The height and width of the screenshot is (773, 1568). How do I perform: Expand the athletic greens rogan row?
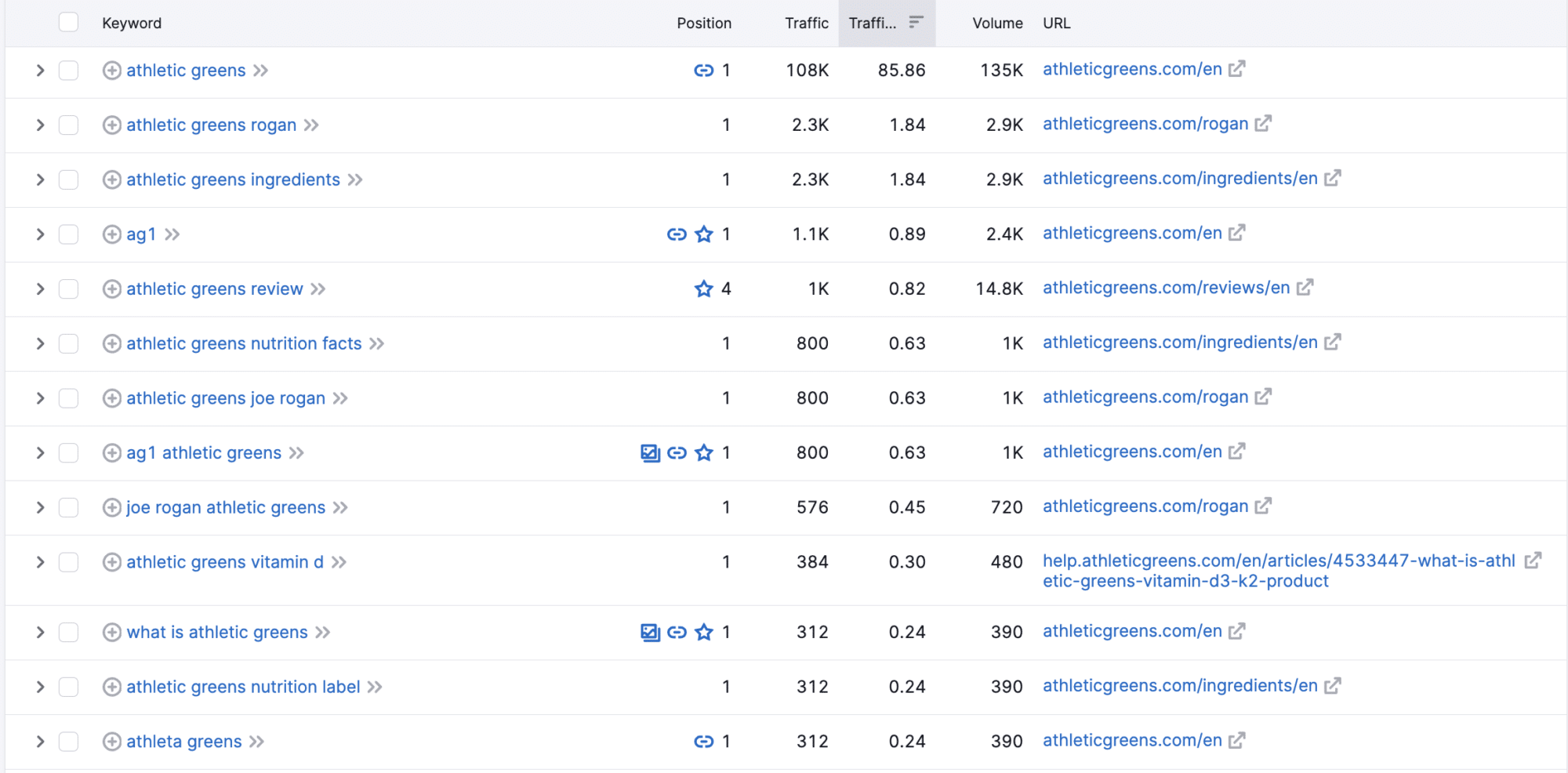pyautogui.click(x=40, y=125)
